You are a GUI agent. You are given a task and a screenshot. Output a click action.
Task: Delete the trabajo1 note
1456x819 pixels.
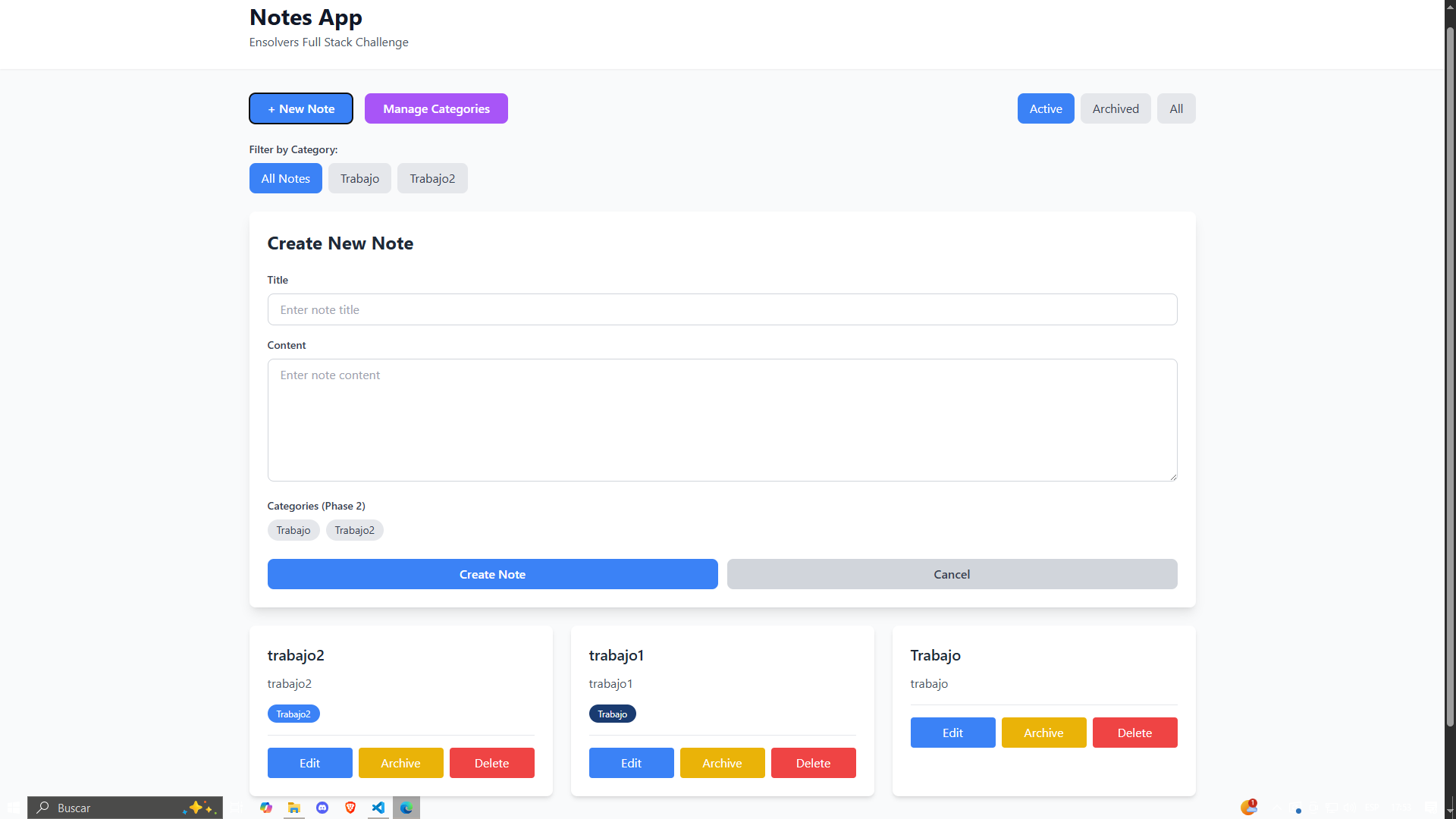coord(814,763)
